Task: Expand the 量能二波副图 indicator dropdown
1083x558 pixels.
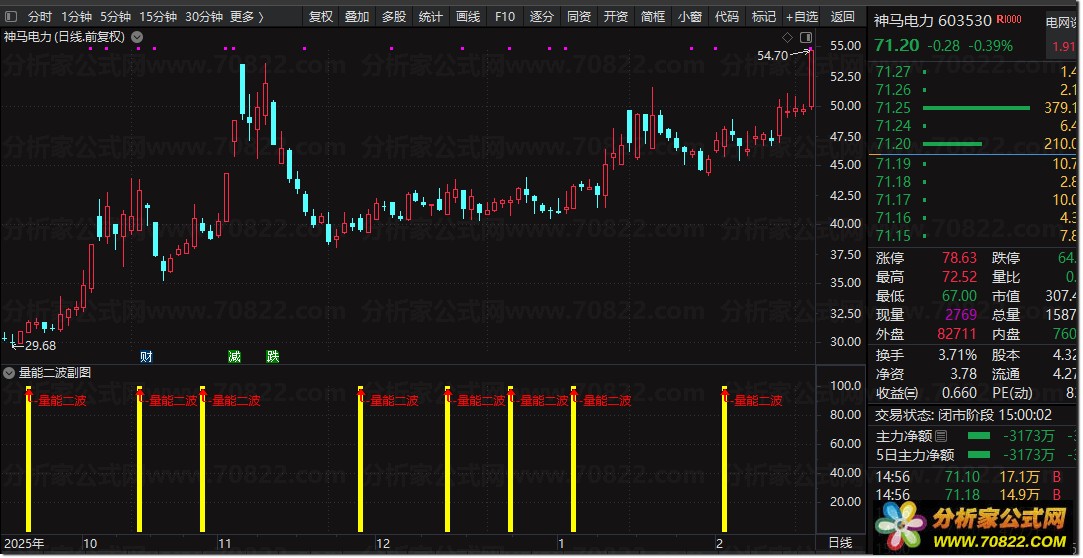Action: click(x=9, y=373)
